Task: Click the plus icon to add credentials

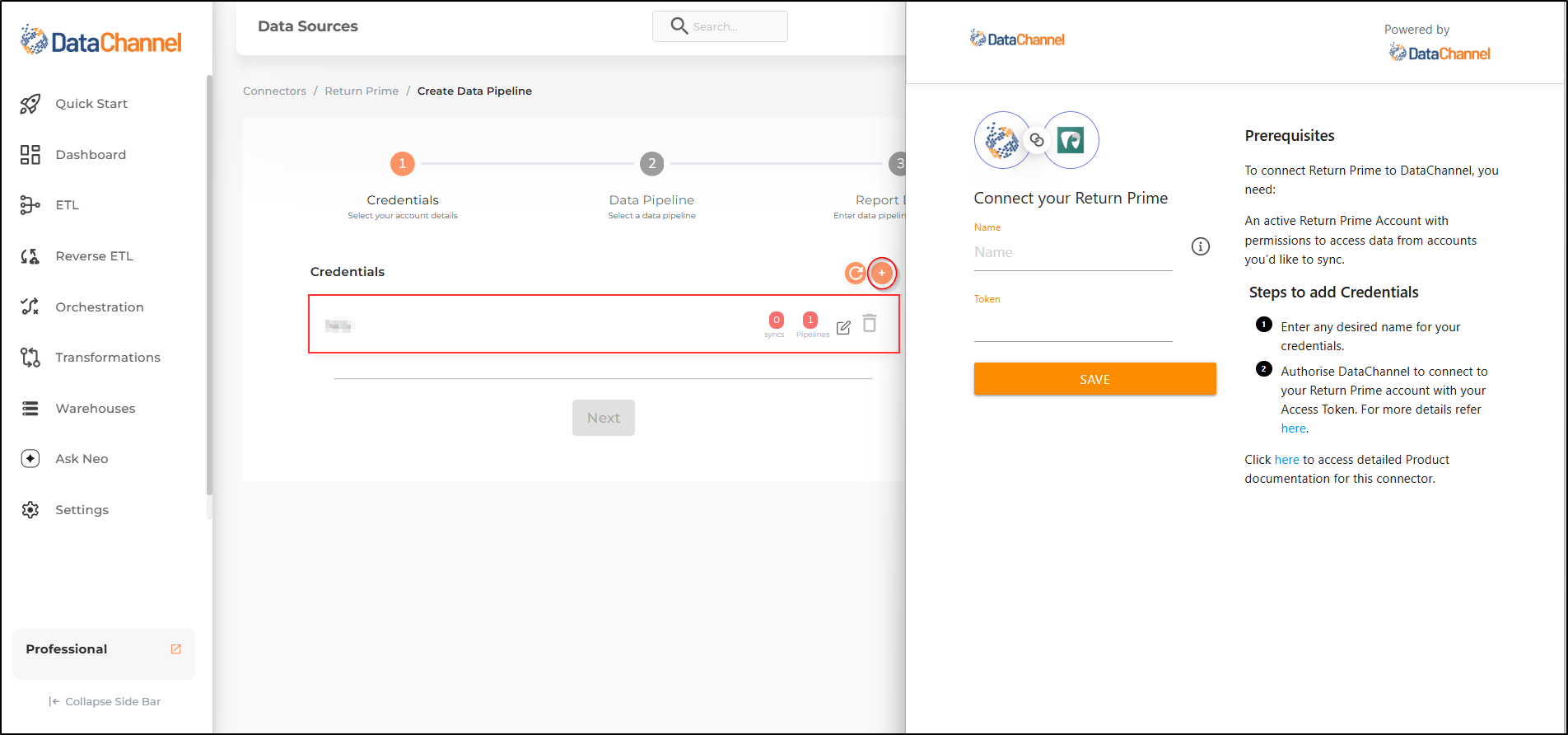Action: [882, 273]
